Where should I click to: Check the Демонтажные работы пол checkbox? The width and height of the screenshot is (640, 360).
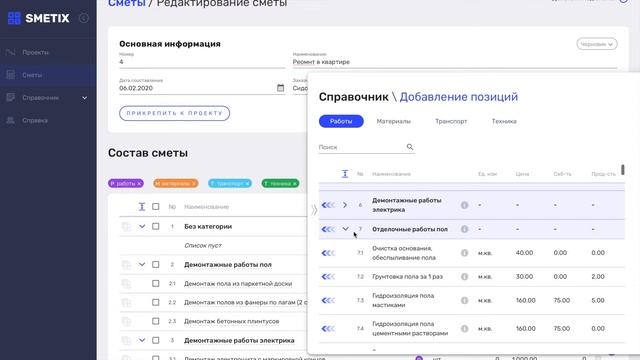click(156, 264)
